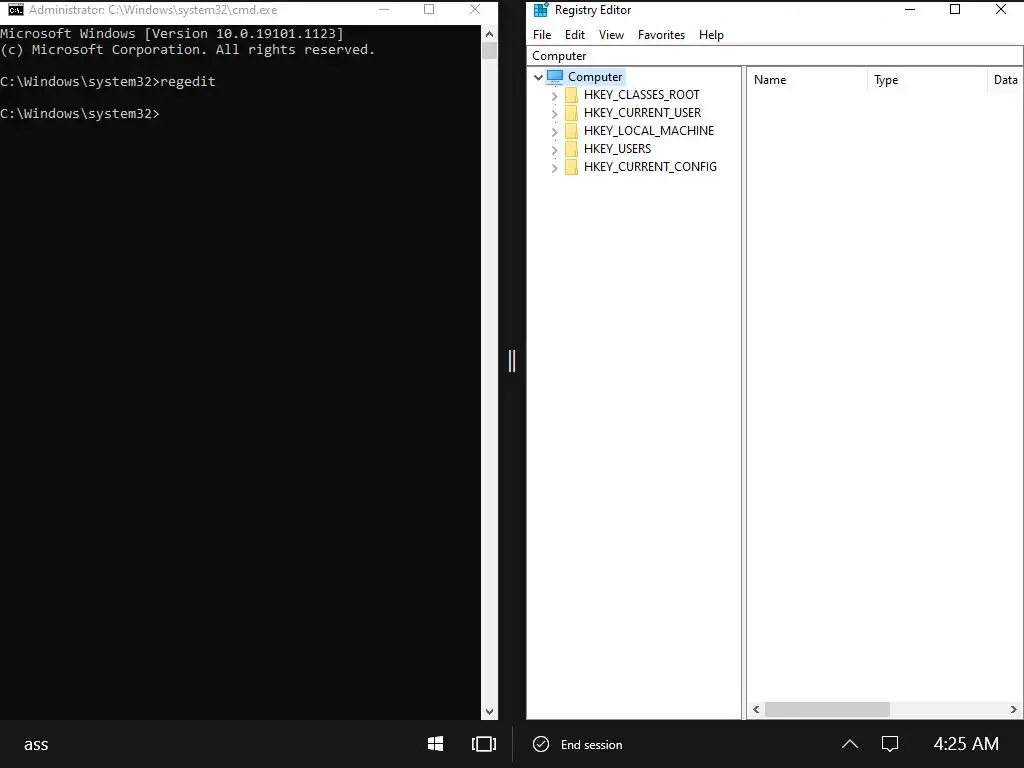The width and height of the screenshot is (1024, 768).
Task: Click the cmd window vertical scrollbar thumb
Action: click(489, 50)
